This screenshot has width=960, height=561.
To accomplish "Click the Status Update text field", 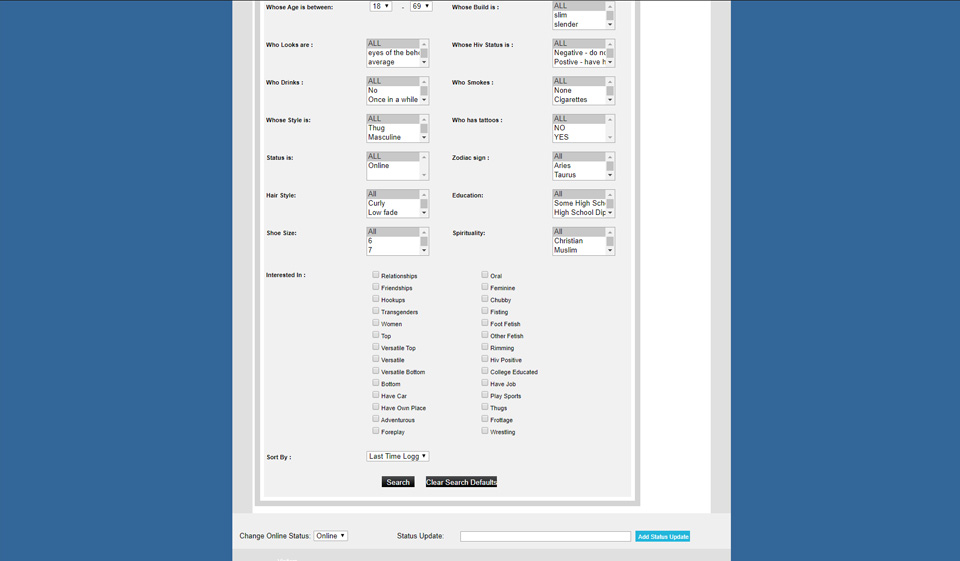I will click(545, 537).
